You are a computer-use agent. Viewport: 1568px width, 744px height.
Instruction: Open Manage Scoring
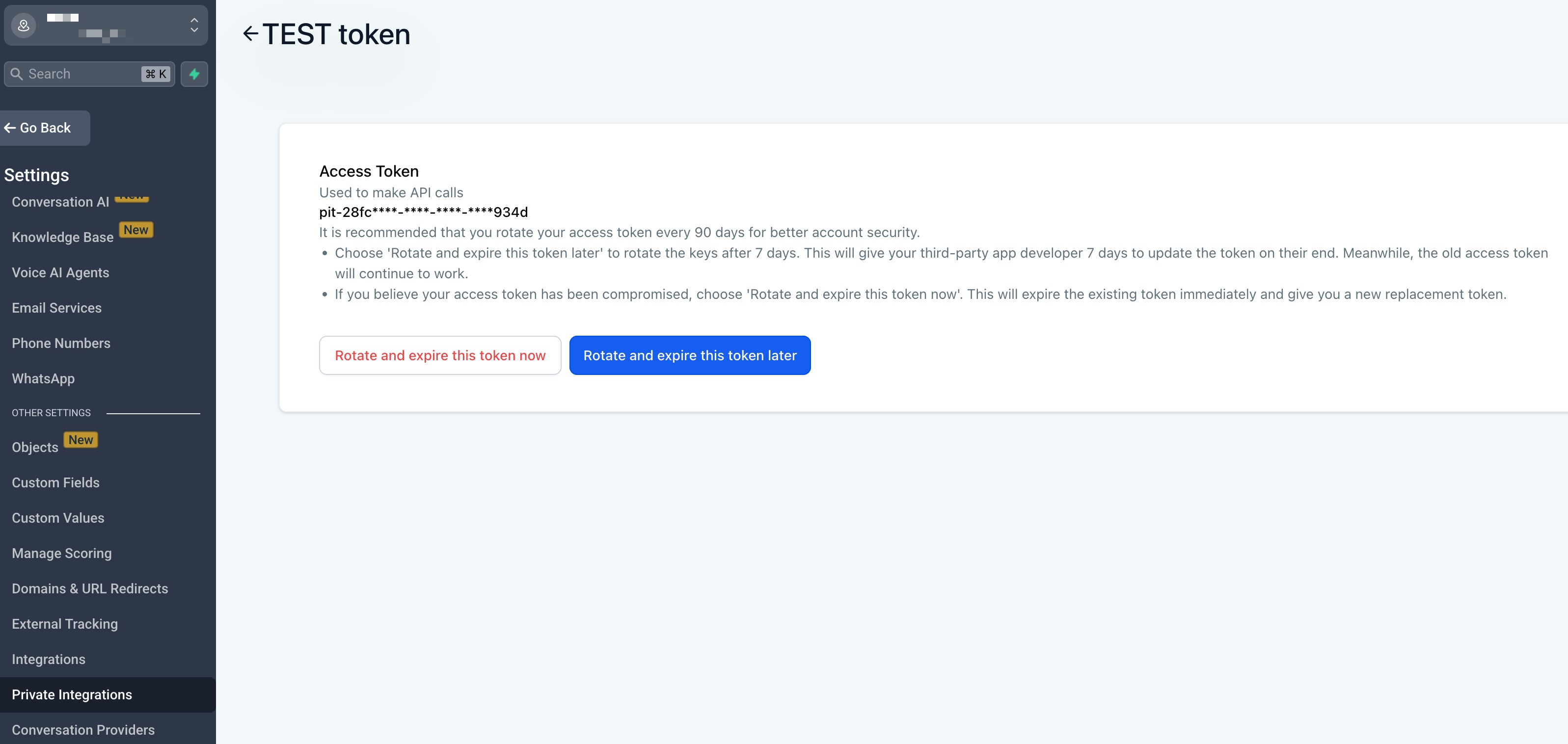(x=61, y=553)
